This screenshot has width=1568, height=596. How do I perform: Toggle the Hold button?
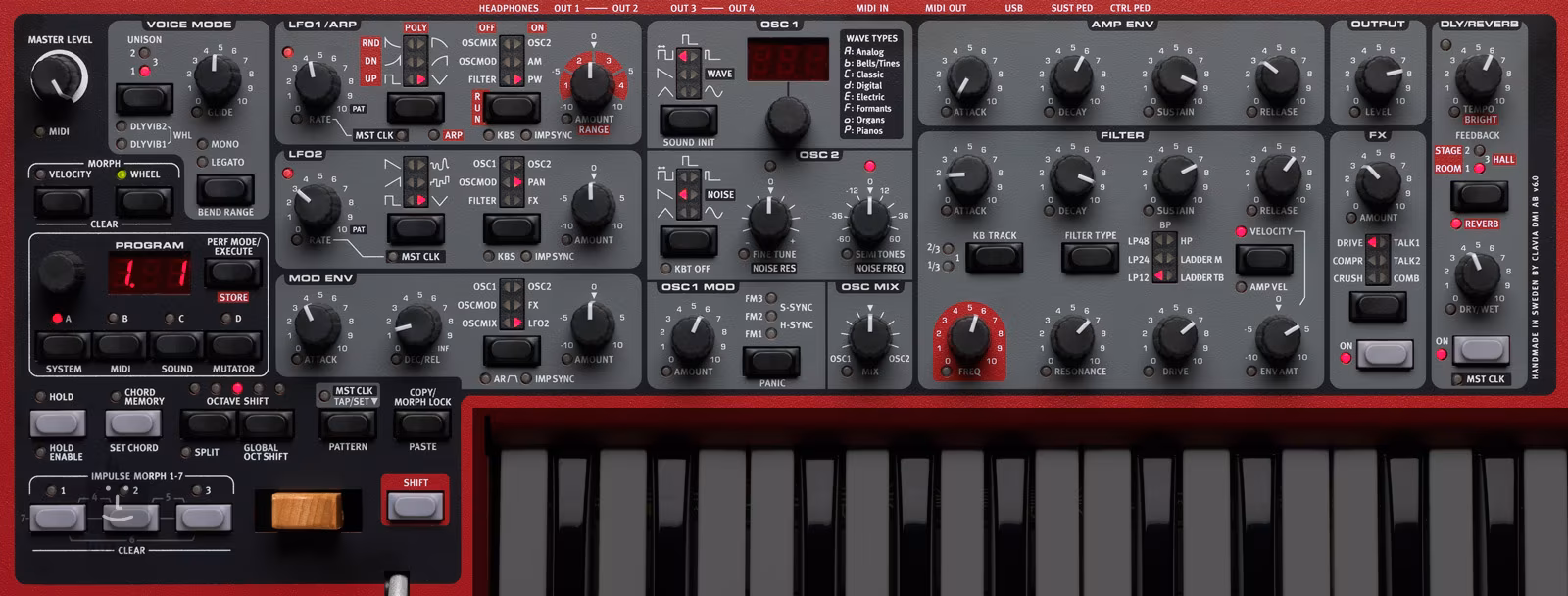coord(58,422)
